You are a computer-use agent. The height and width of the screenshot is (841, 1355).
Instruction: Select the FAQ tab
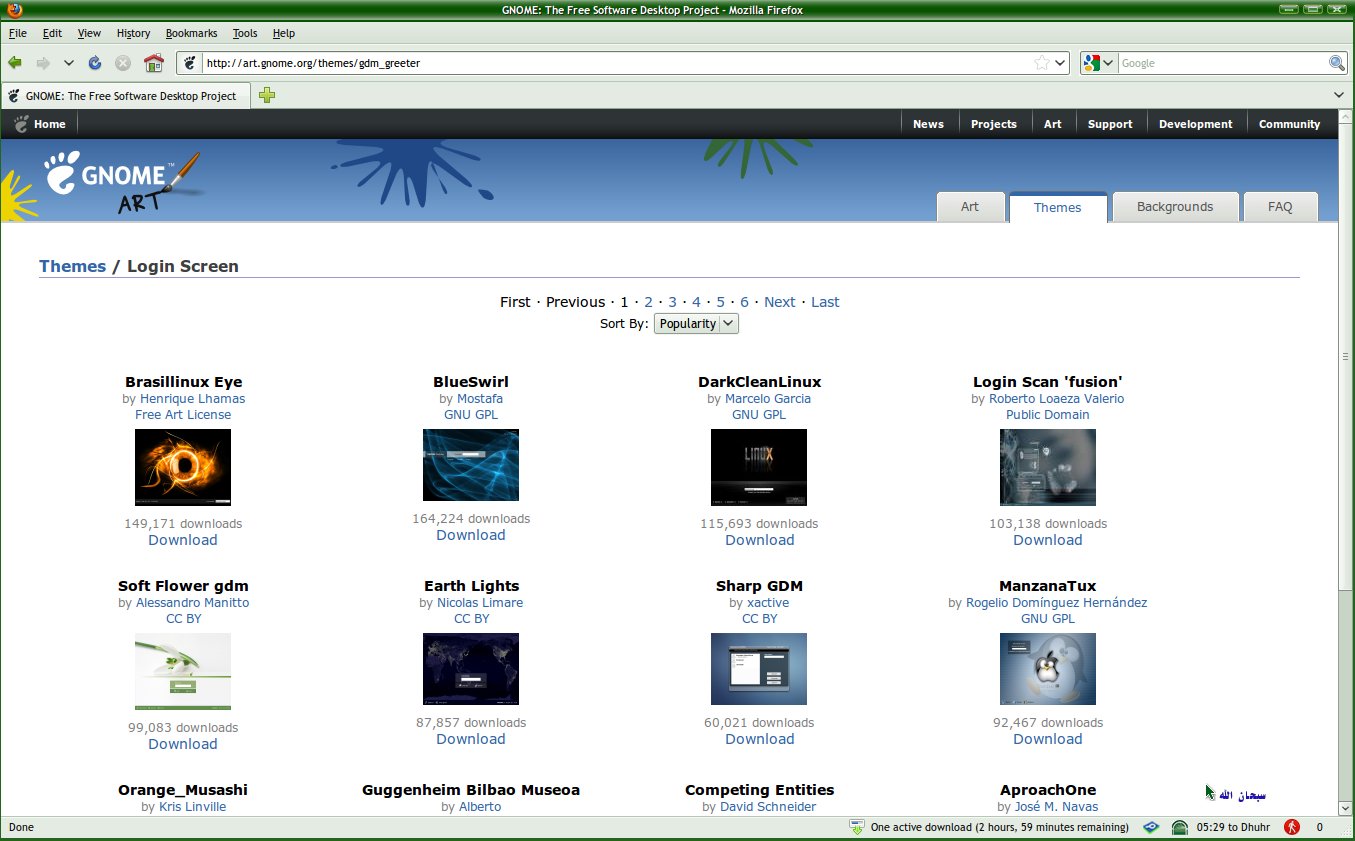1281,206
